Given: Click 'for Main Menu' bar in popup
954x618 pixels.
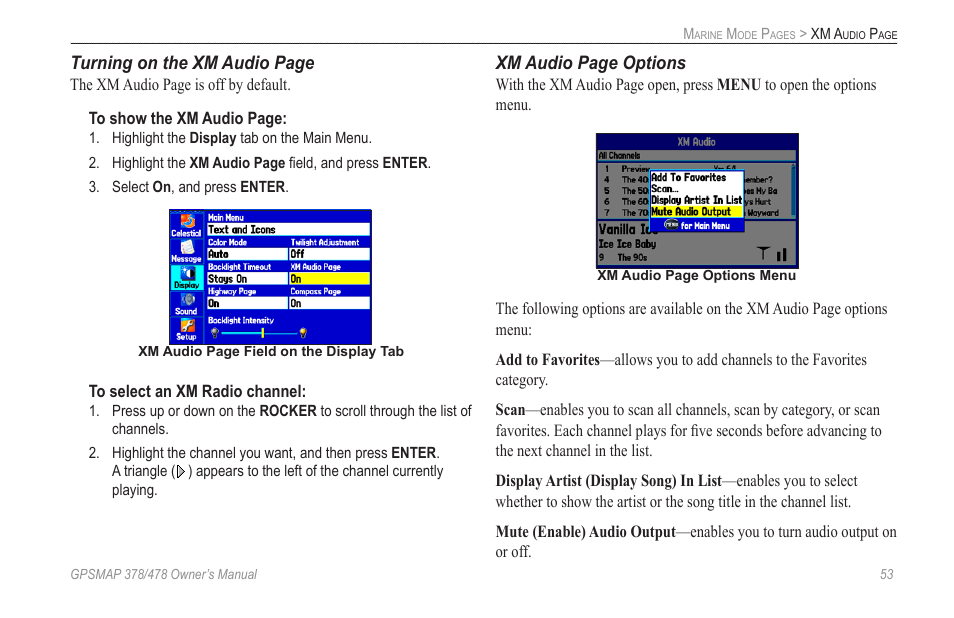Looking at the screenshot, I should point(697,225).
